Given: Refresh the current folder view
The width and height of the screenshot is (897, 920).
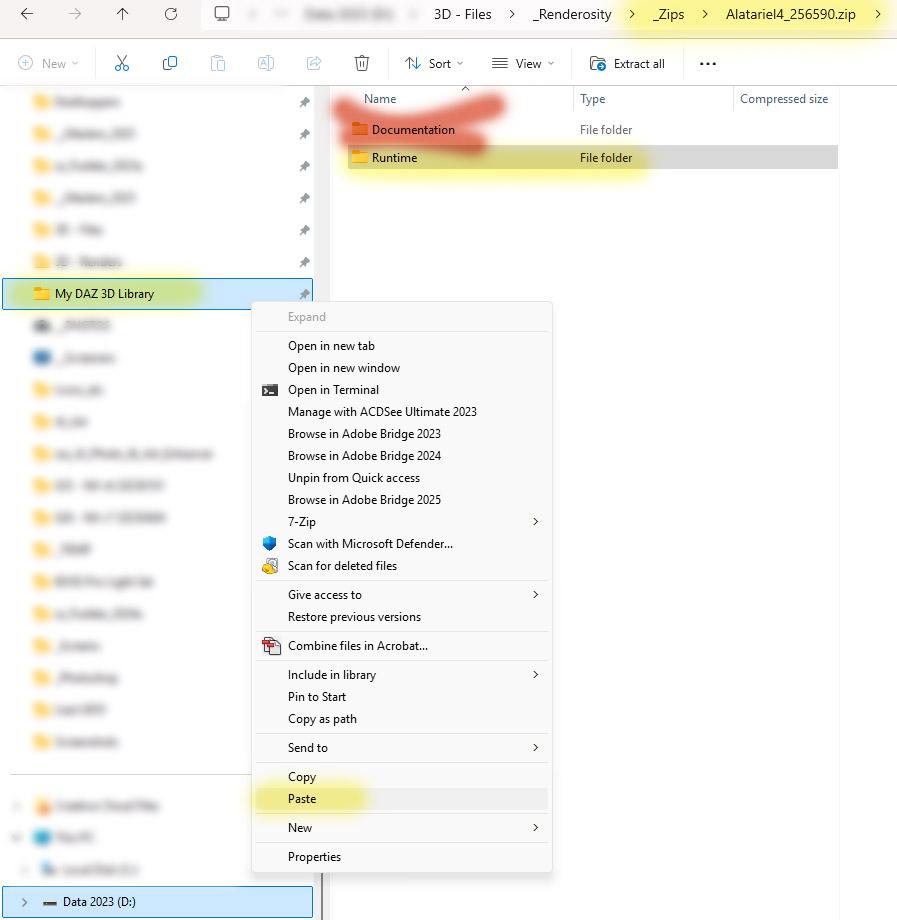Looking at the screenshot, I should [171, 14].
